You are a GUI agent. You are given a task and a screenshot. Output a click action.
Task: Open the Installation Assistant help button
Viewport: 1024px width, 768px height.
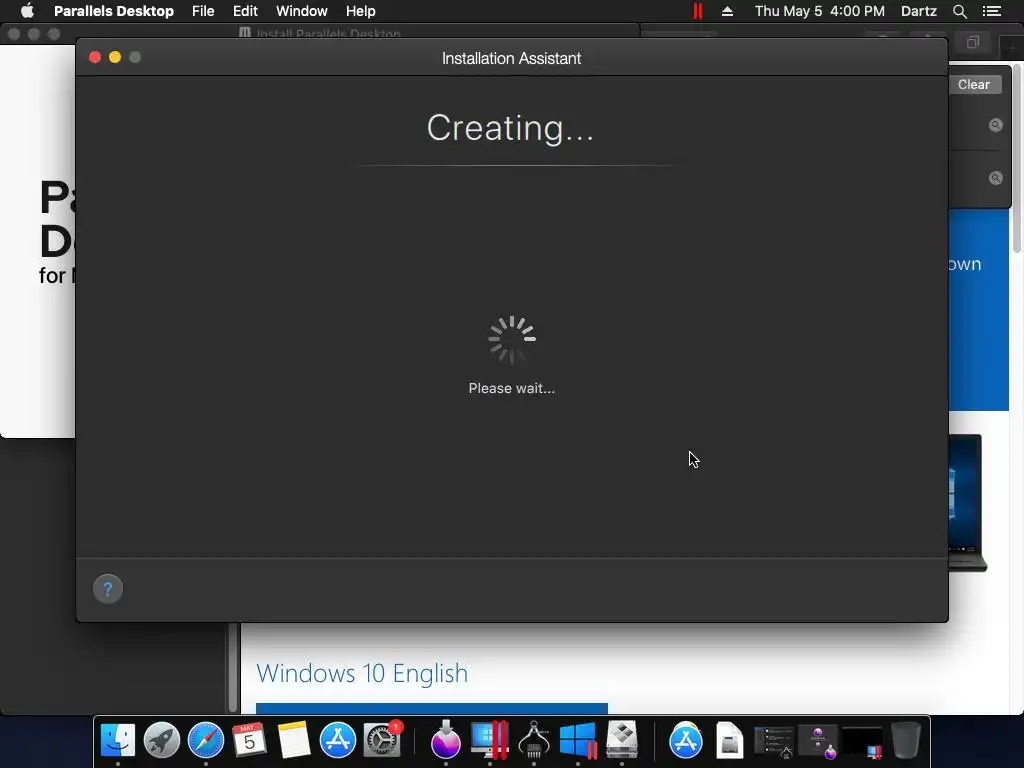[108, 589]
